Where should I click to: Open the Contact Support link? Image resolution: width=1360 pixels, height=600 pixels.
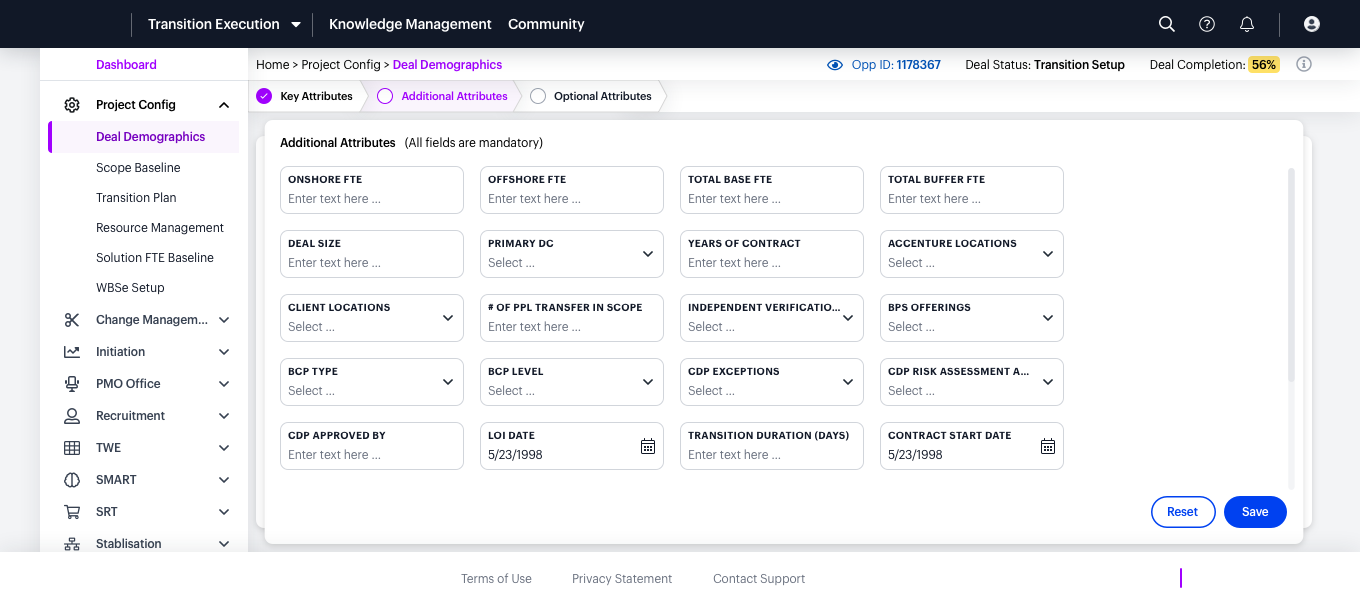[x=759, y=579]
